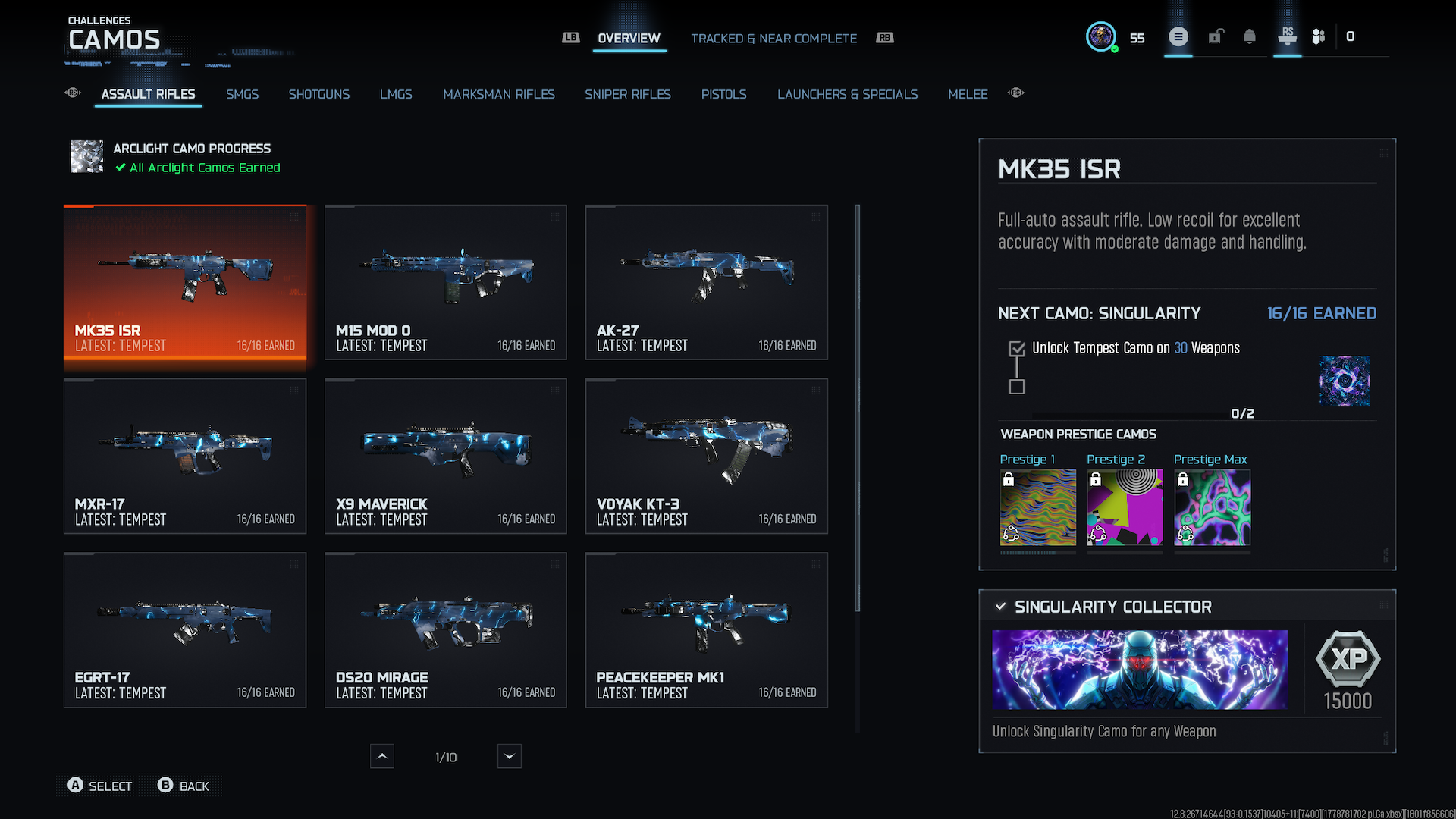Click the right category scroll icon

[1015, 93]
